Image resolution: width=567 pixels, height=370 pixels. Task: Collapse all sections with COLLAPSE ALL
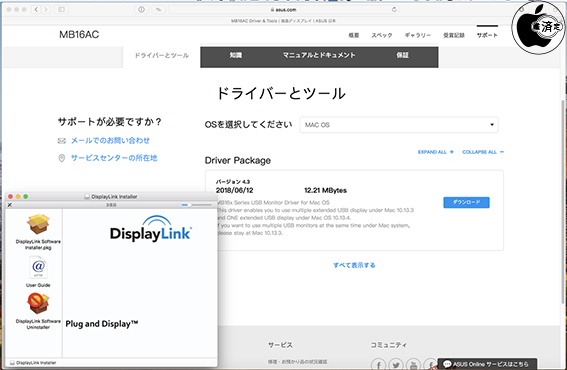[483, 152]
